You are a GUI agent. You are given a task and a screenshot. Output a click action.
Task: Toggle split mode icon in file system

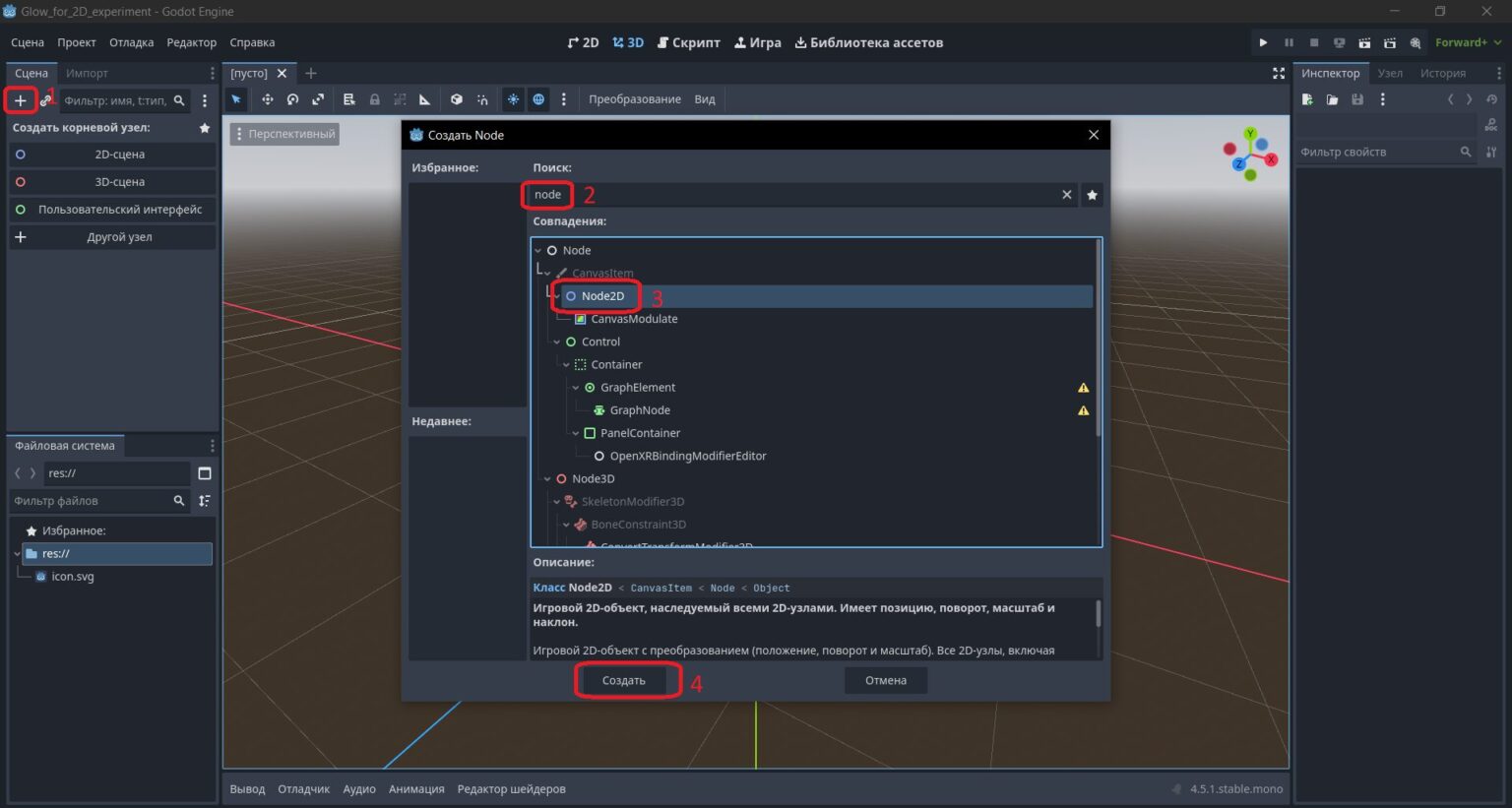point(205,473)
